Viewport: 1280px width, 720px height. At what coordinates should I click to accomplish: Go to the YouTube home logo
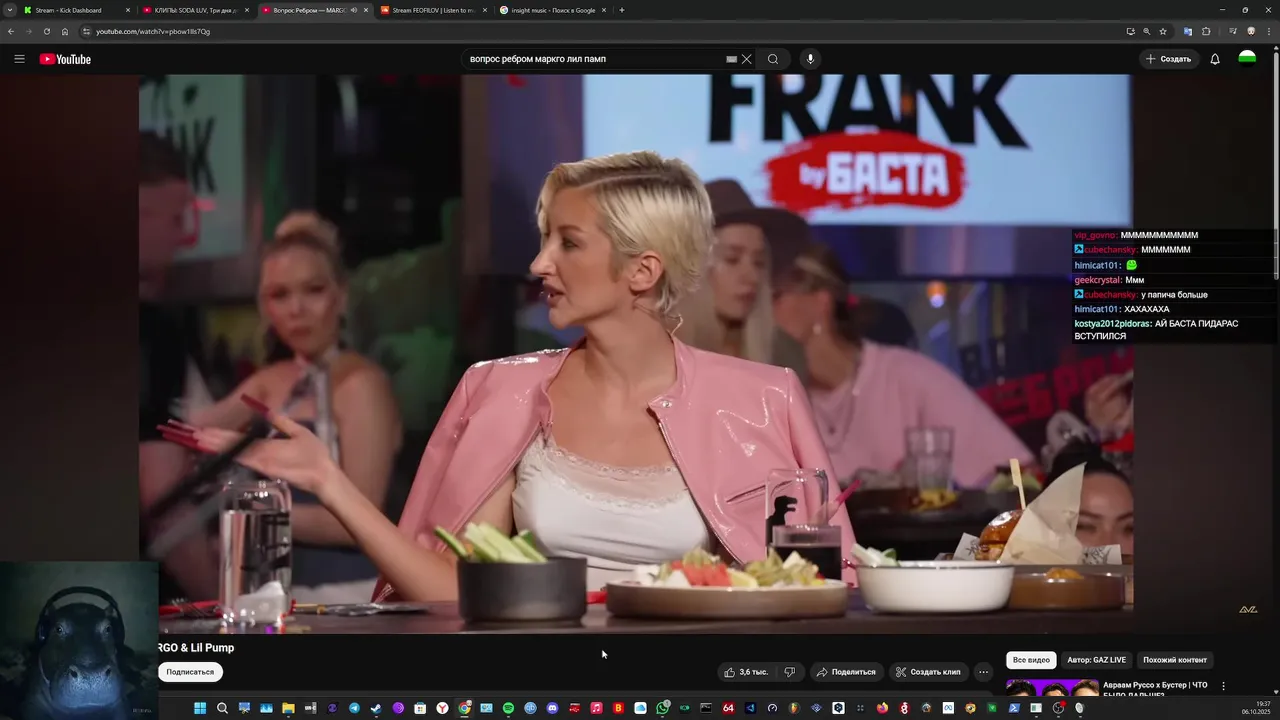[65, 59]
